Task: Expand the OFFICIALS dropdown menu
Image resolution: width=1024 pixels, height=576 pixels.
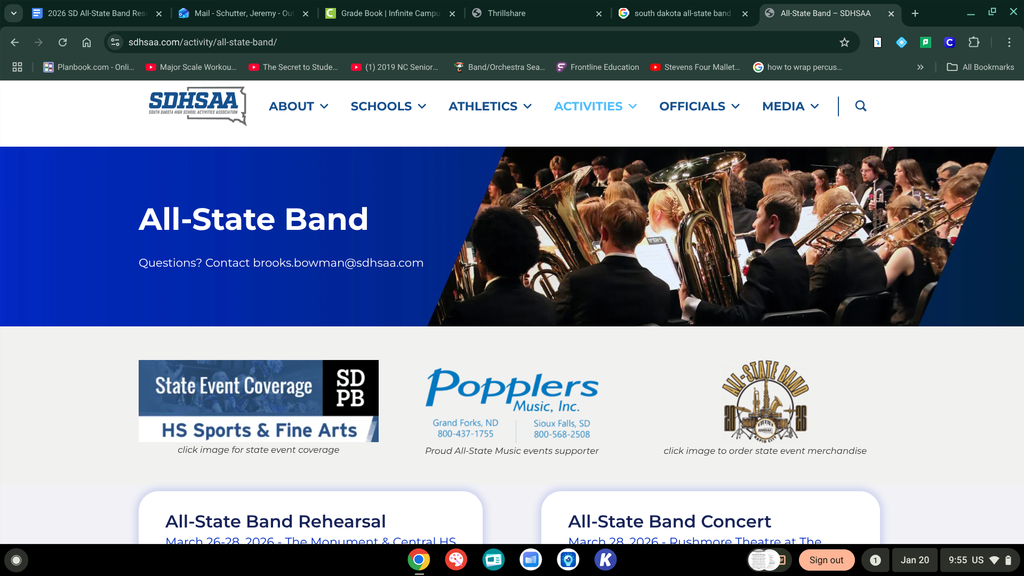Action: [697, 106]
